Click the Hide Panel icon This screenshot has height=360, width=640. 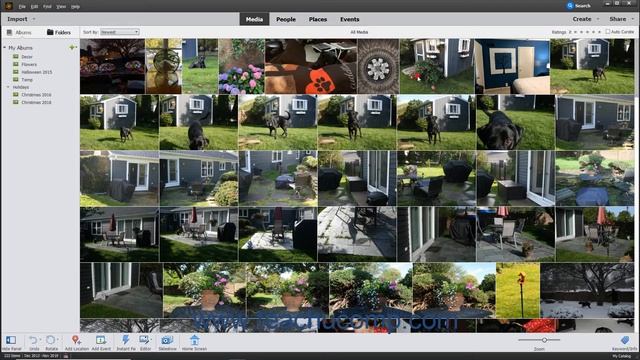(11, 340)
